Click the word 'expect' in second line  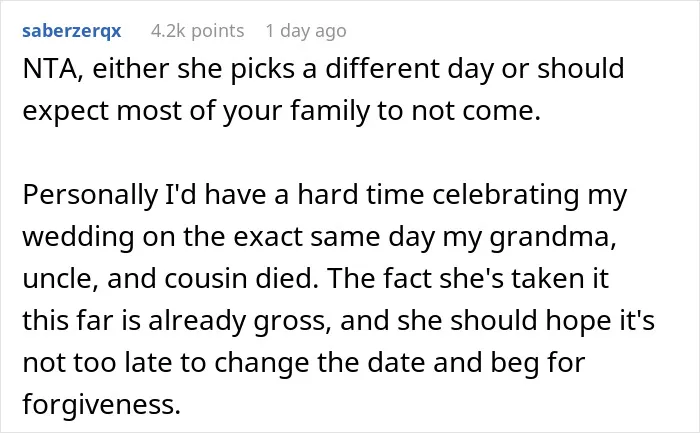point(66,112)
